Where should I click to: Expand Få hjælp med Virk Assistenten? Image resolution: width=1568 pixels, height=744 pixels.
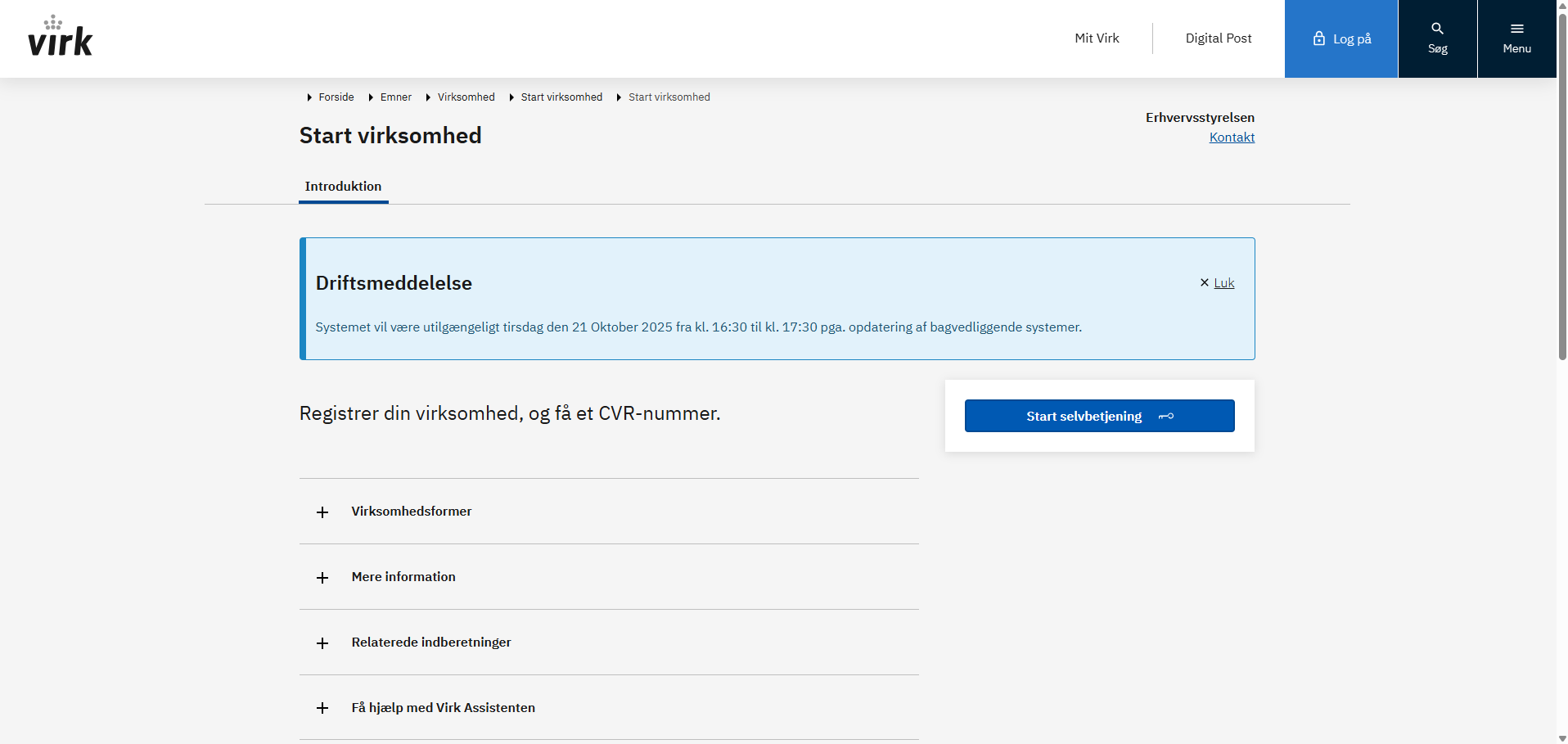pyautogui.click(x=443, y=708)
